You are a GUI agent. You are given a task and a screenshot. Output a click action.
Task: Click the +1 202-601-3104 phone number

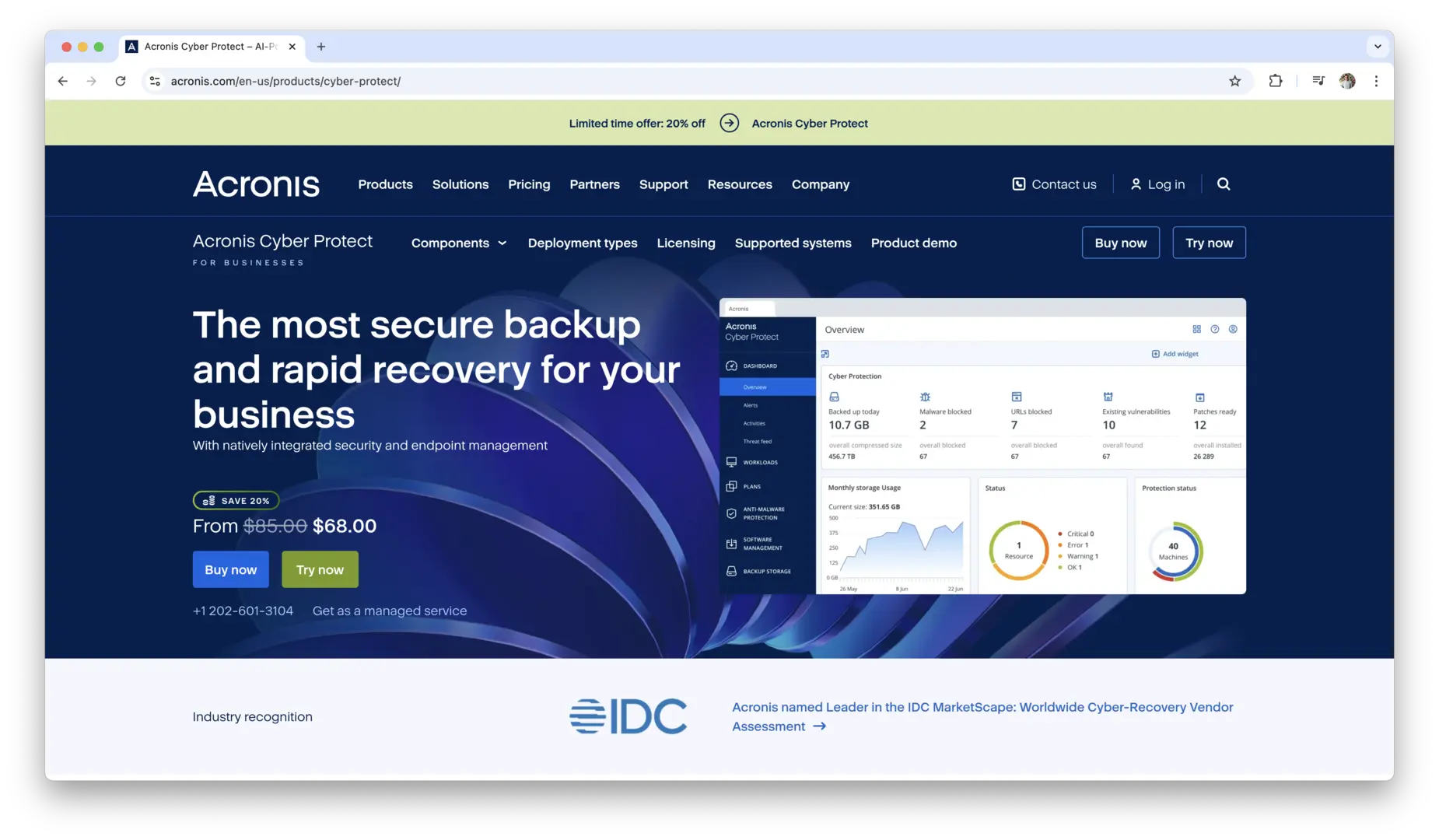[243, 611]
